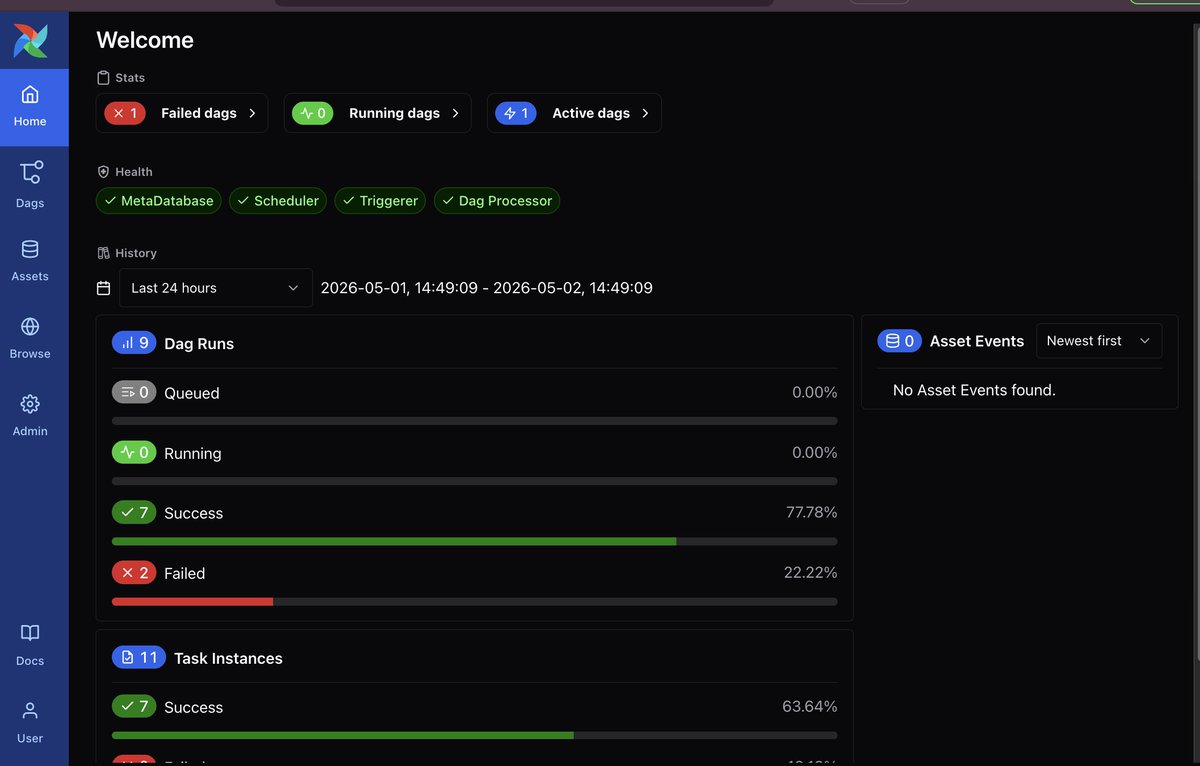Click the MetaDatabase health badge
Screen dimensions: 1200x766
159,201
